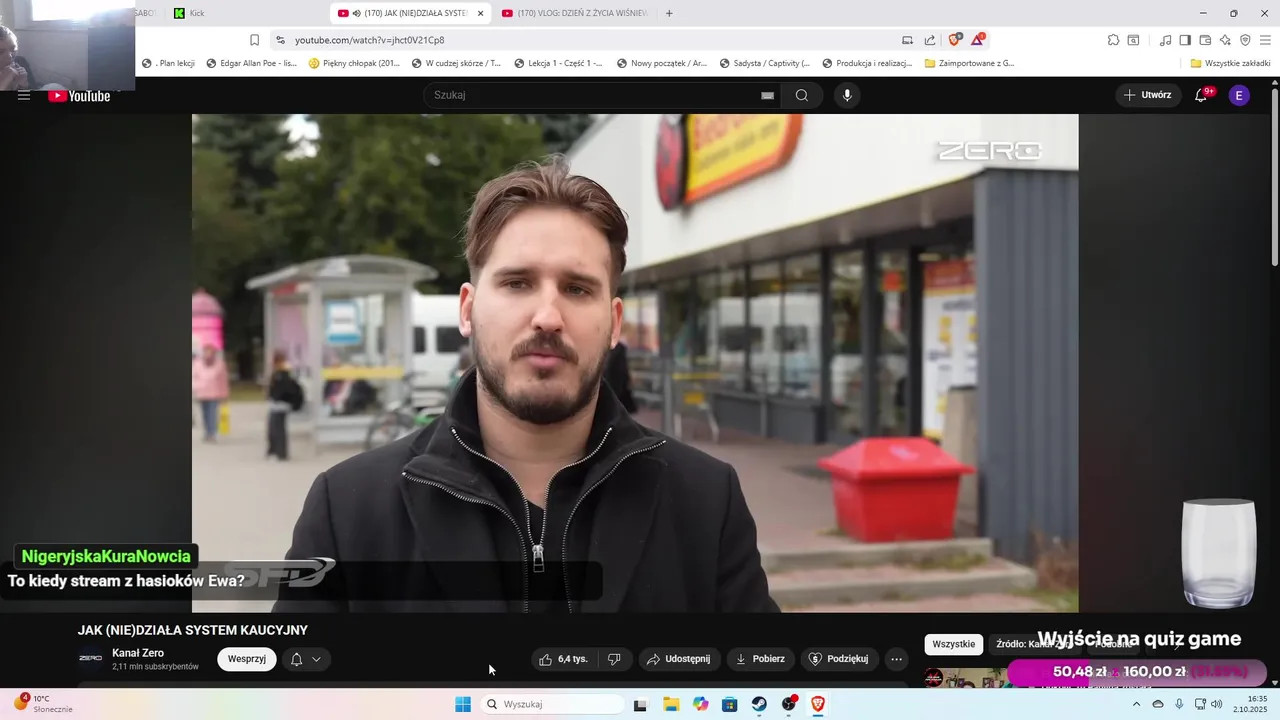Click the Udostępnij share button

click(x=679, y=659)
